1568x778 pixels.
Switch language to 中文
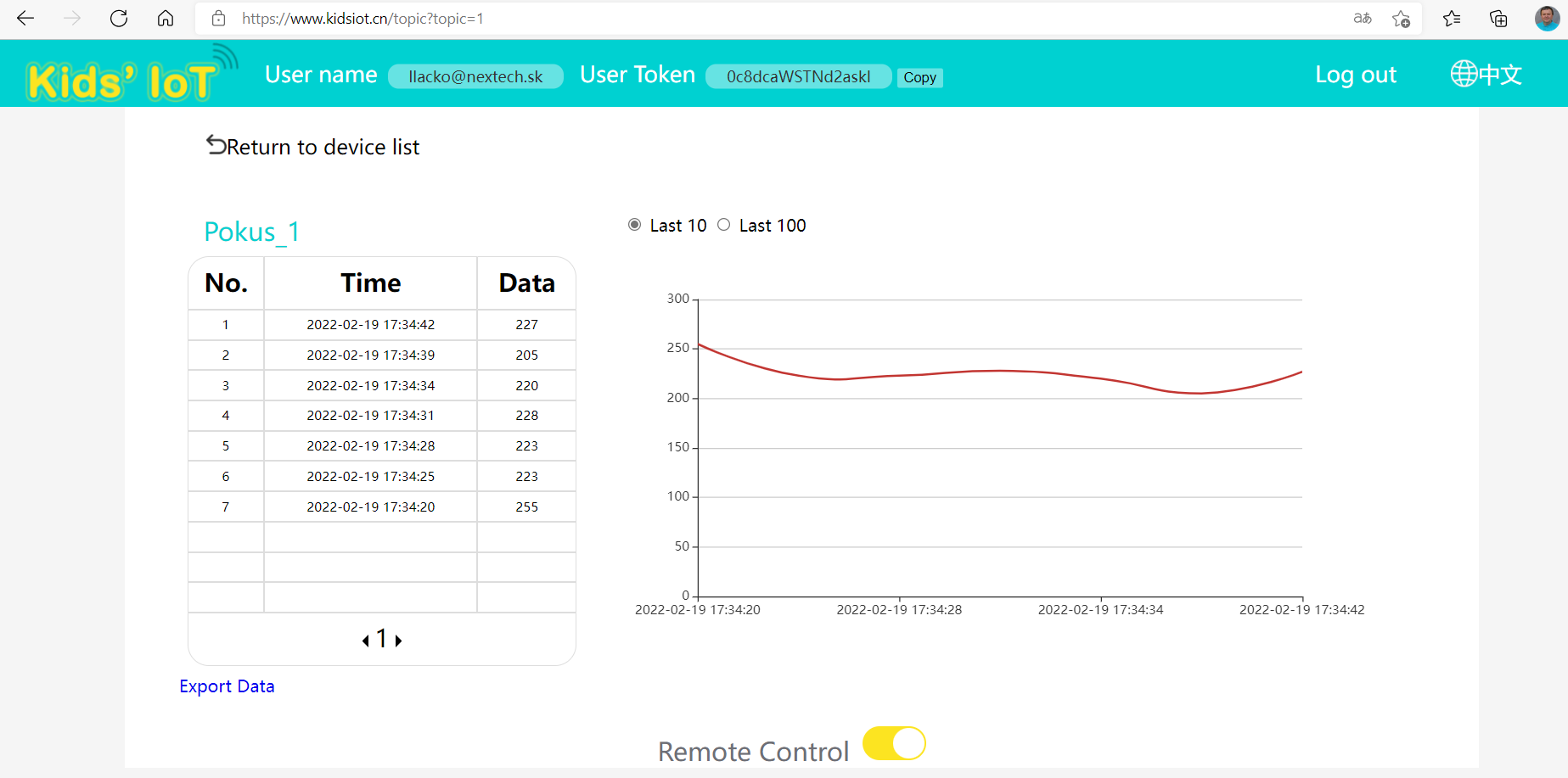1486,75
